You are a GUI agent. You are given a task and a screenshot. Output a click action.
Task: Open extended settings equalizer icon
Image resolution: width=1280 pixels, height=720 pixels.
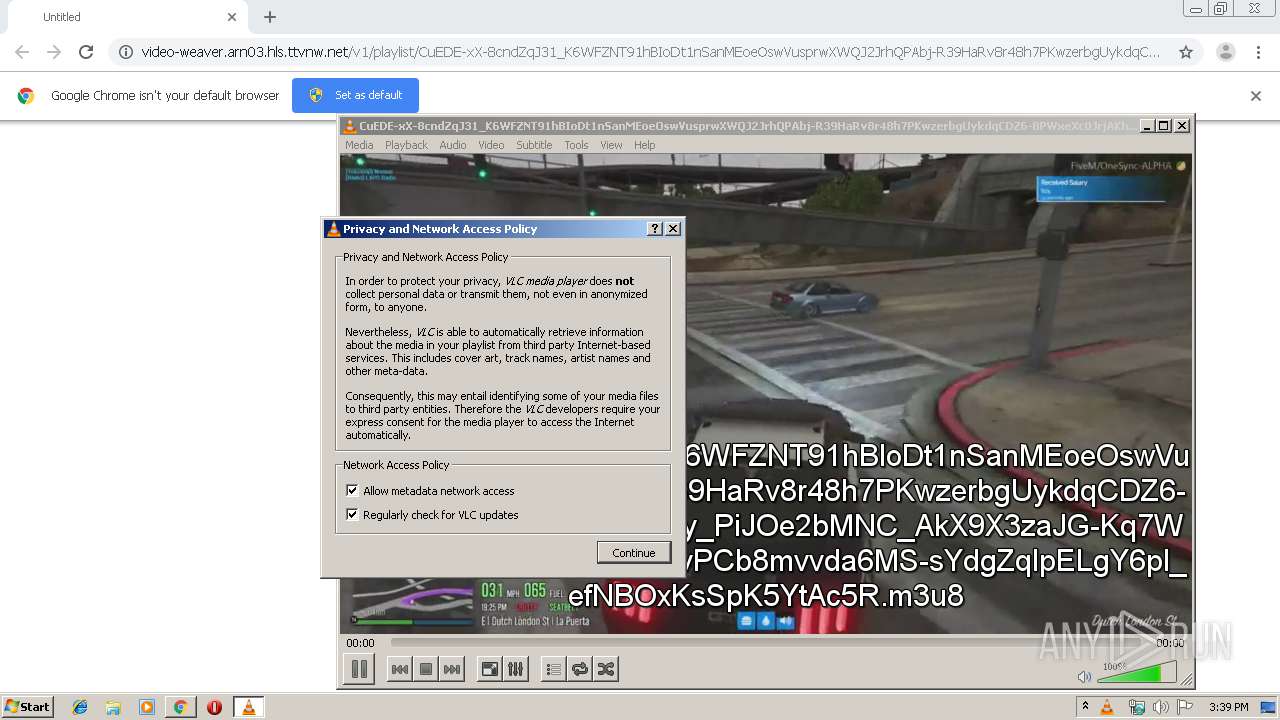click(515, 669)
